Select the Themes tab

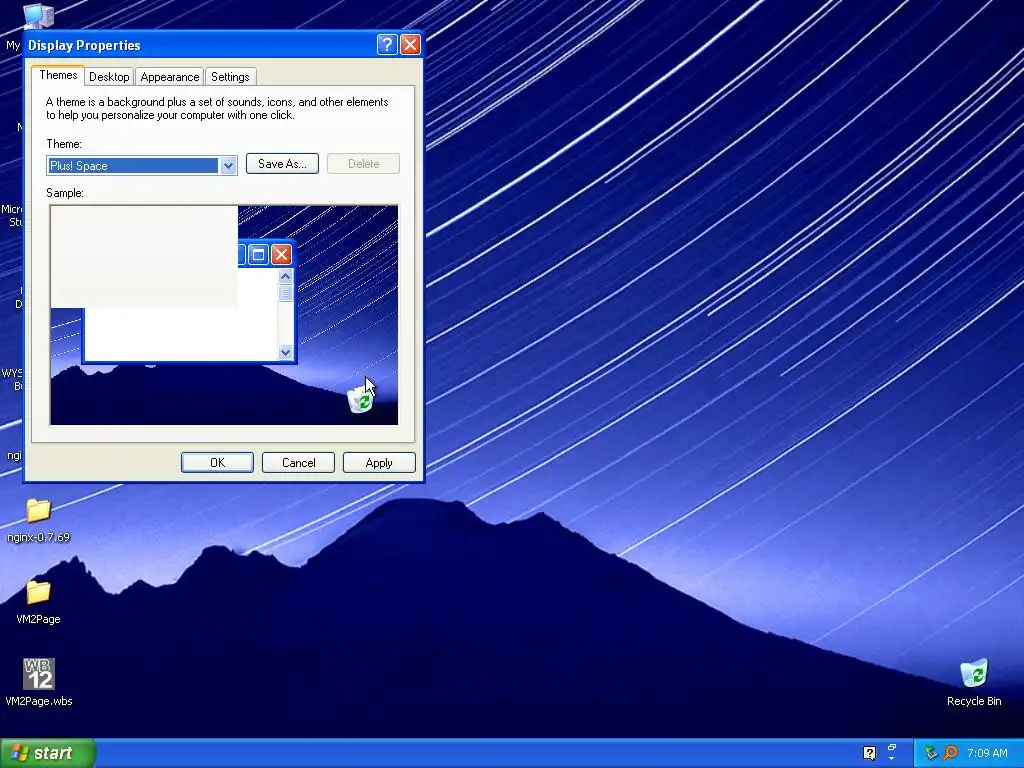pyautogui.click(x=58, y=75)
